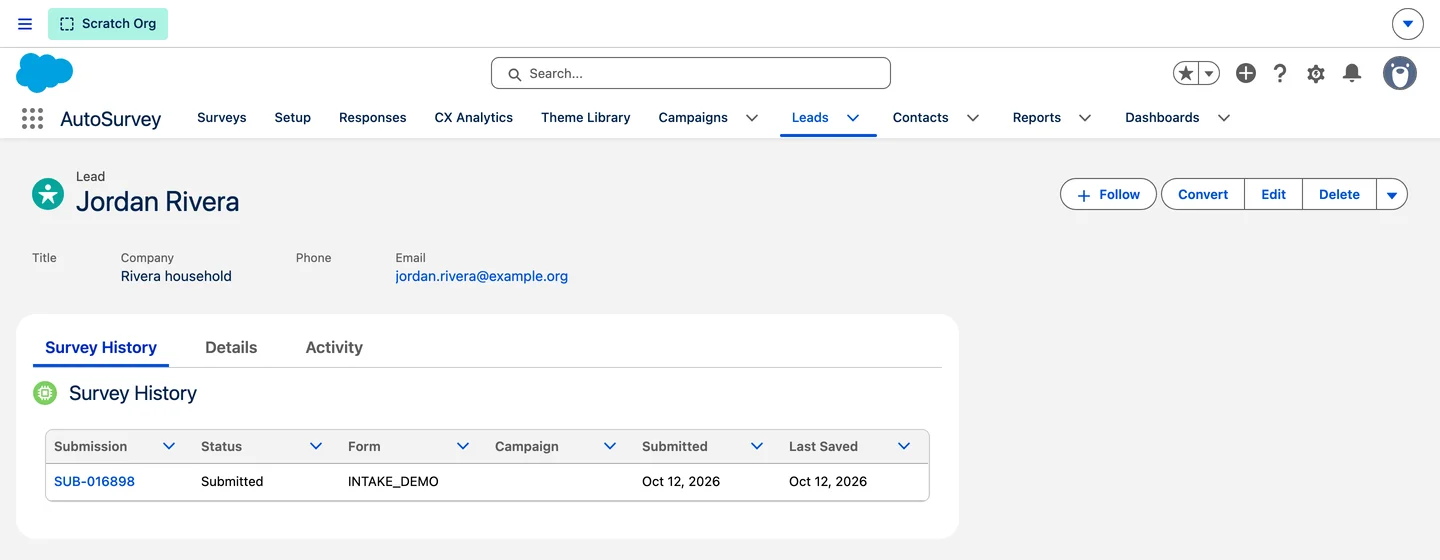The image size is (1440, 560).
Task: Open the favorites list dropdown arrow
Action: point(1209,73)
